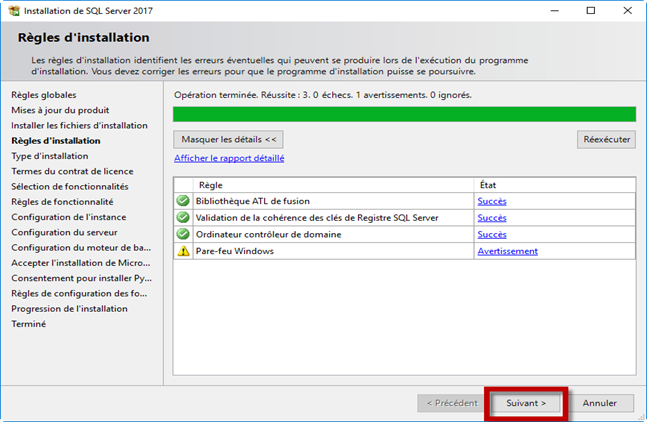Open Avertissement link for Pare-feu Windows
The width and height of the screenshot is (647, 422).
pyautogui.click(x=508, y=251)
